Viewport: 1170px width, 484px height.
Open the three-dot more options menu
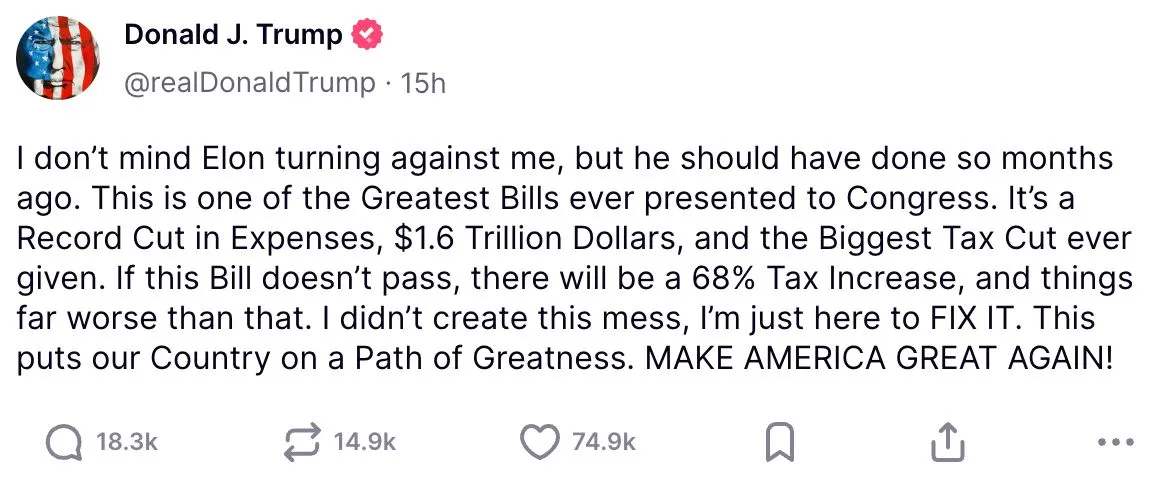click(1117, 442)
